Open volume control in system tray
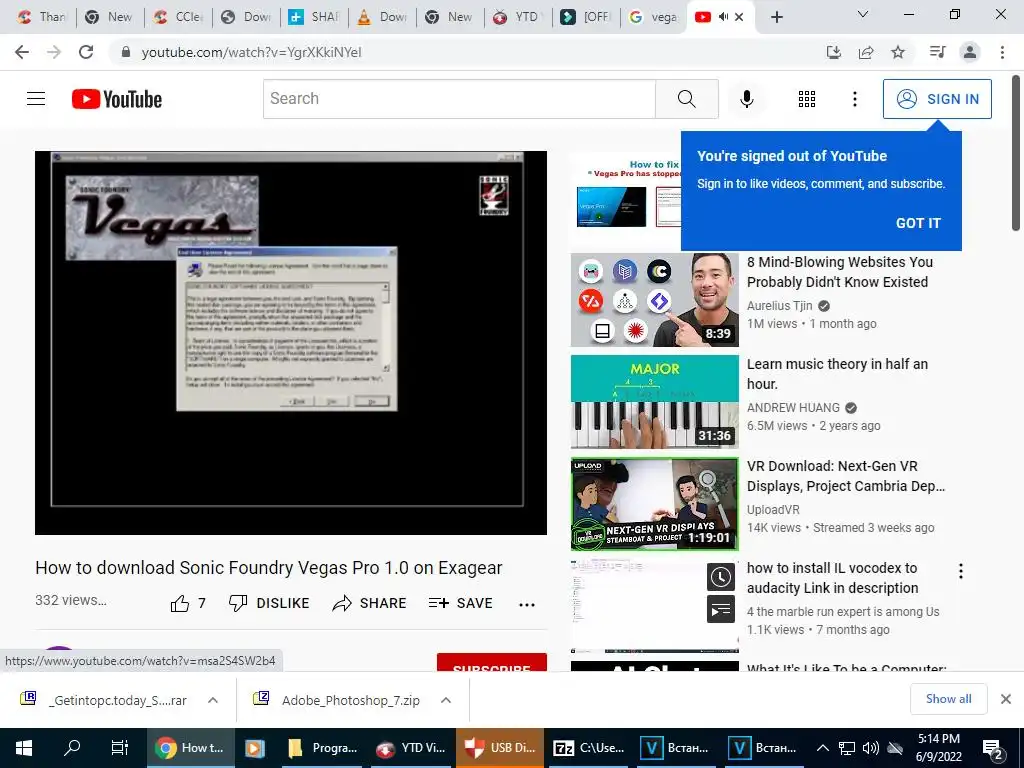The width and height of the screenshot is (1024, 768). click(x=870, y=748)
